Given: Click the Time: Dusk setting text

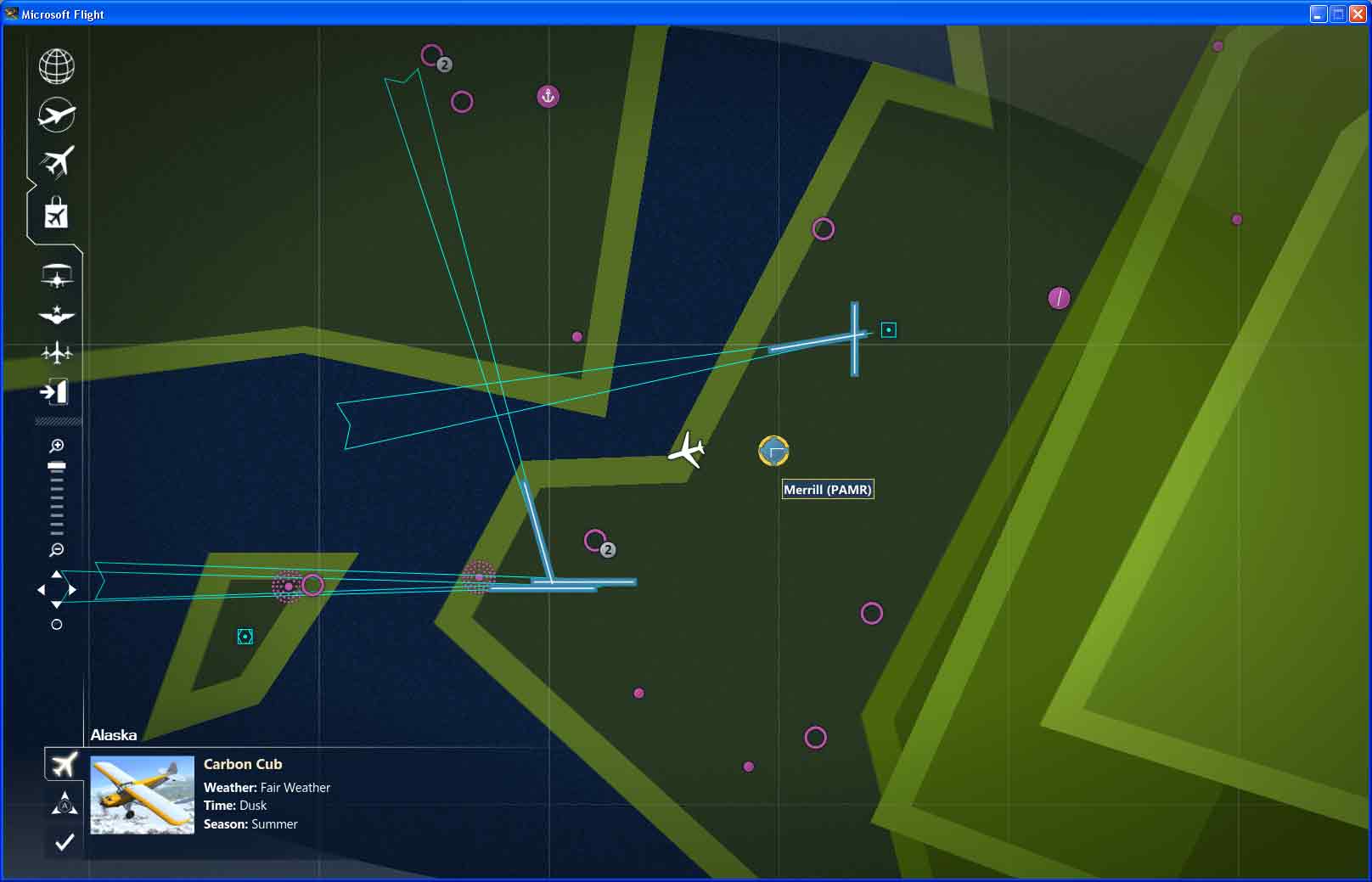Looking at the screenshot, I should tap(235, 806).
